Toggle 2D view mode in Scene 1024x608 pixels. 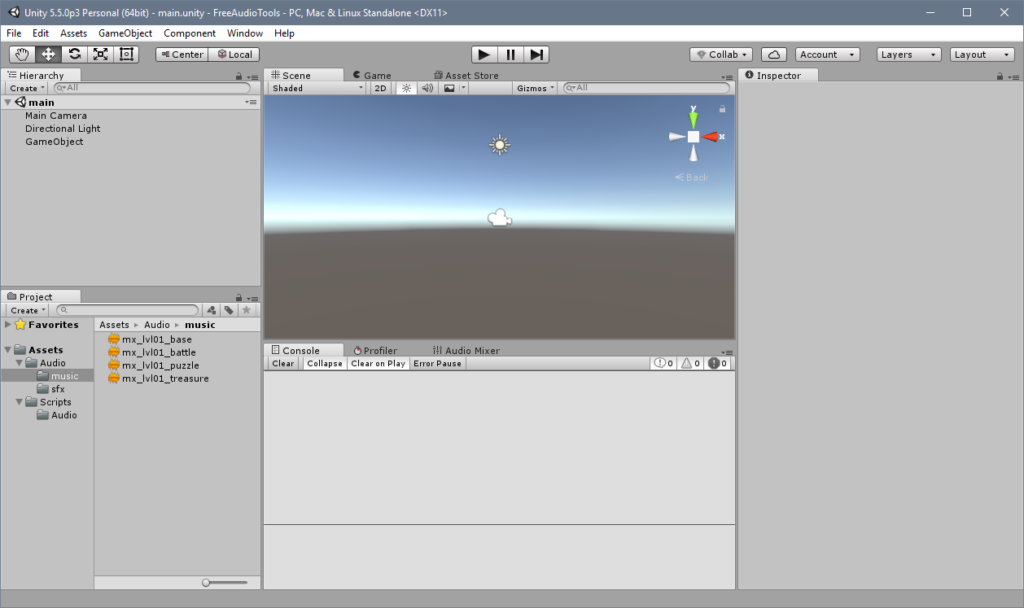click(381, 88)
